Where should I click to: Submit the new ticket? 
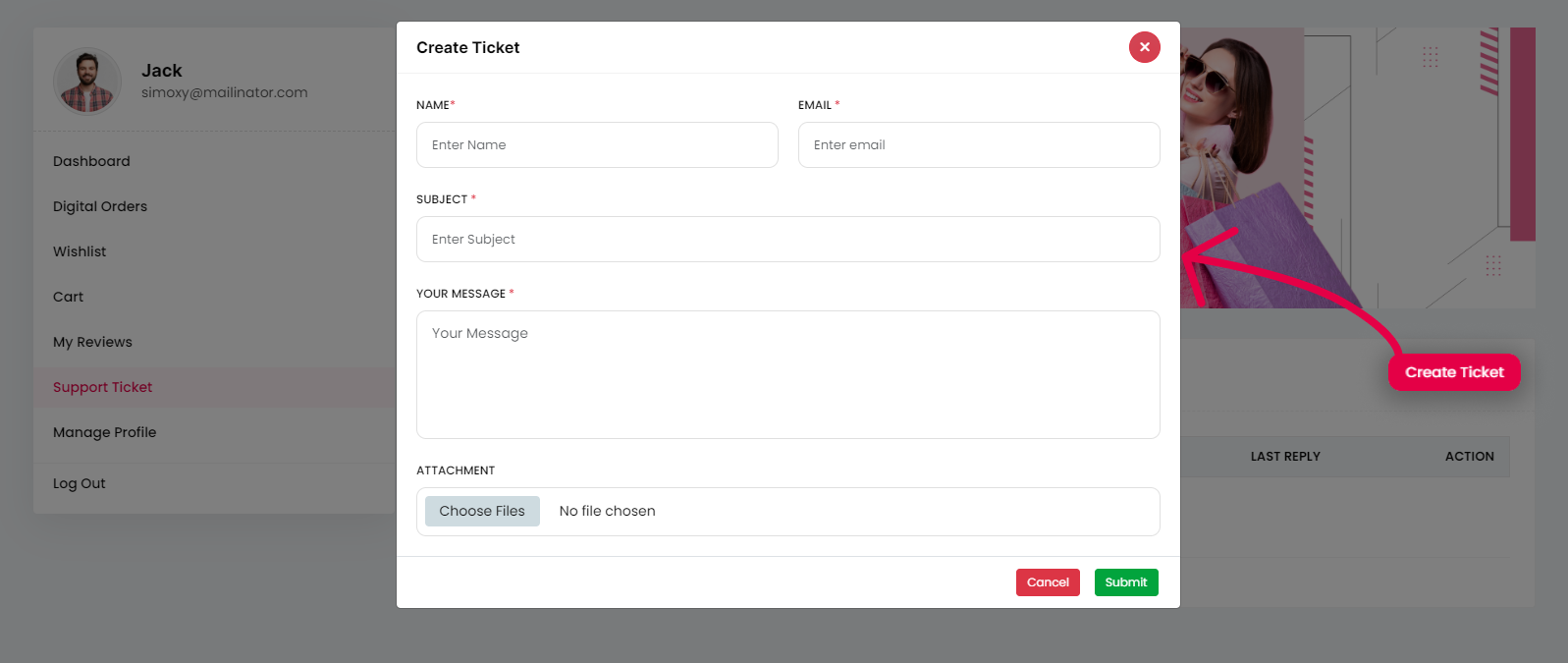pos(1125,582)
